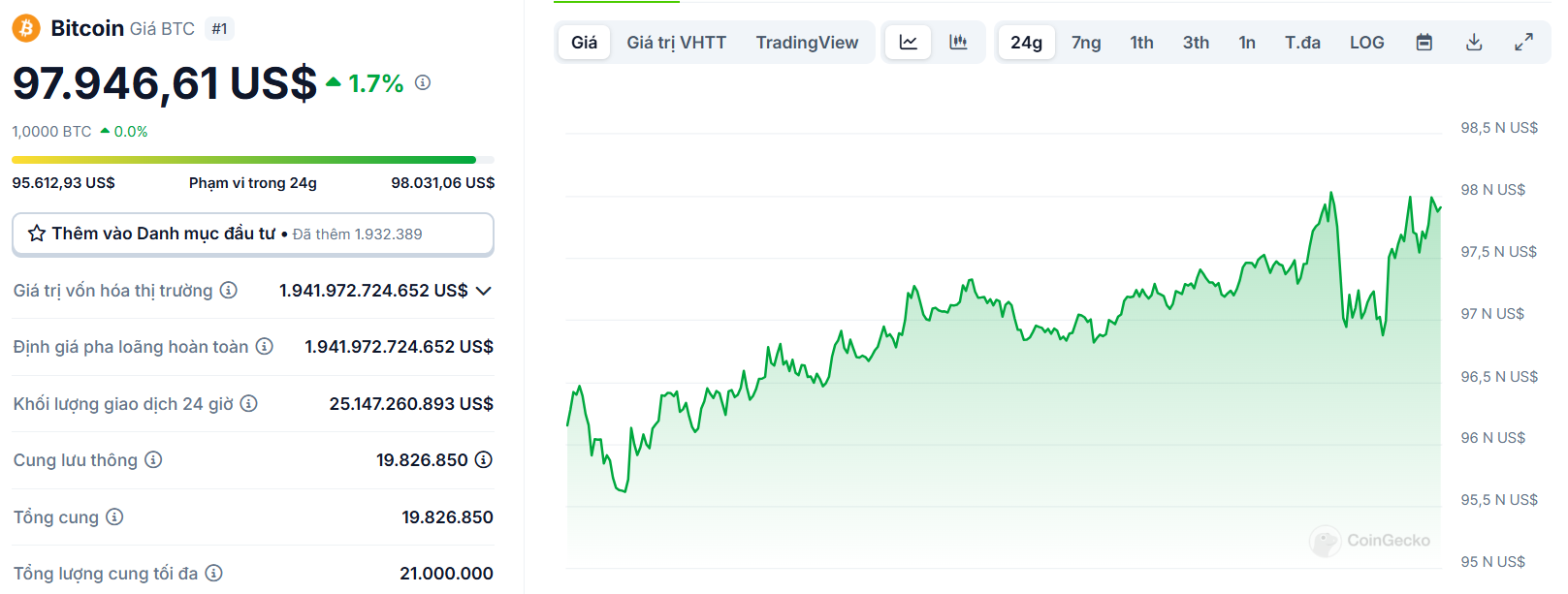
Task: Click the 96,5 N US$ axis label
Action: (x=1499, y=376)
